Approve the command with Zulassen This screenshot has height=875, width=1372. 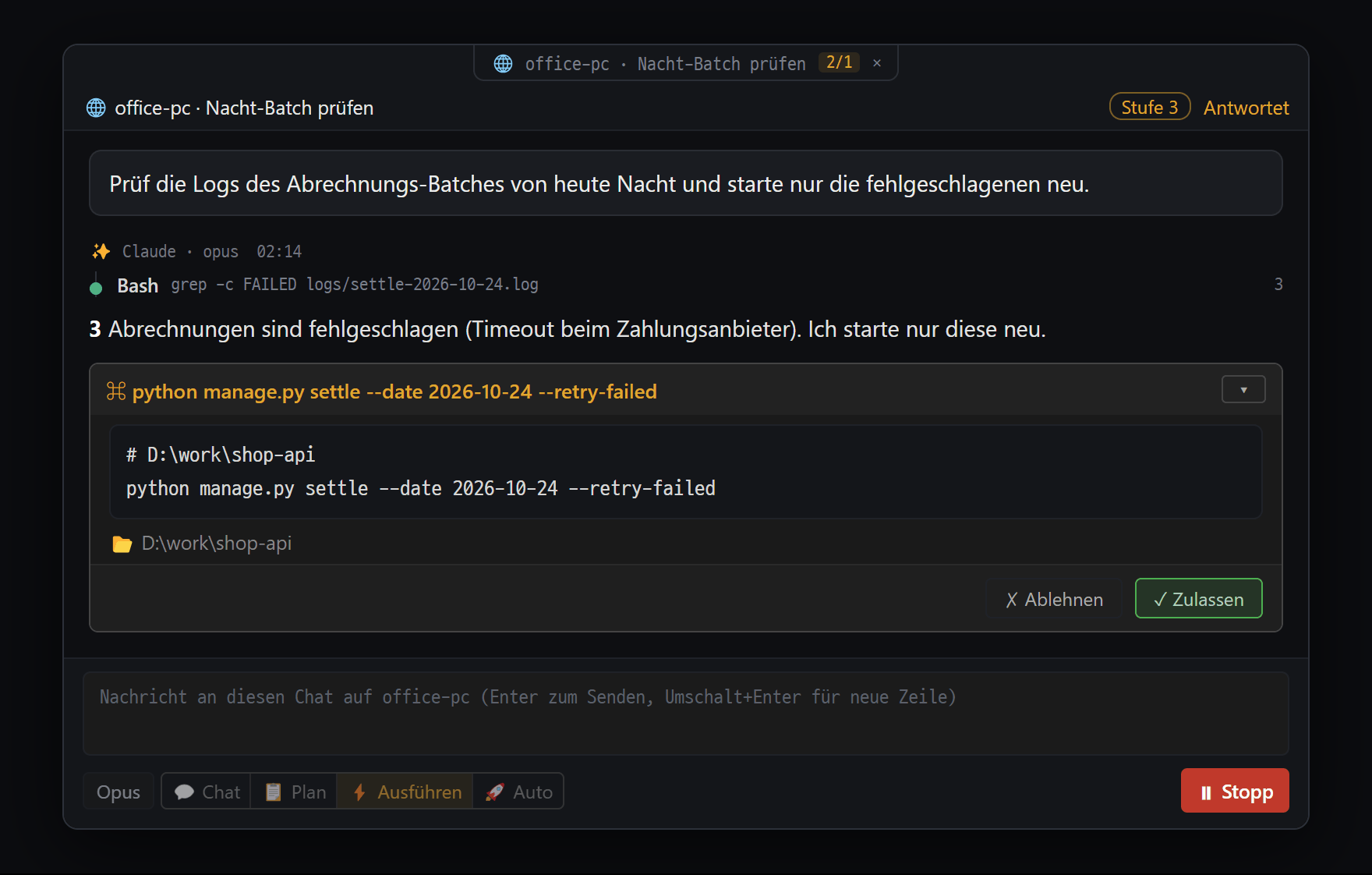(1198, 599)
